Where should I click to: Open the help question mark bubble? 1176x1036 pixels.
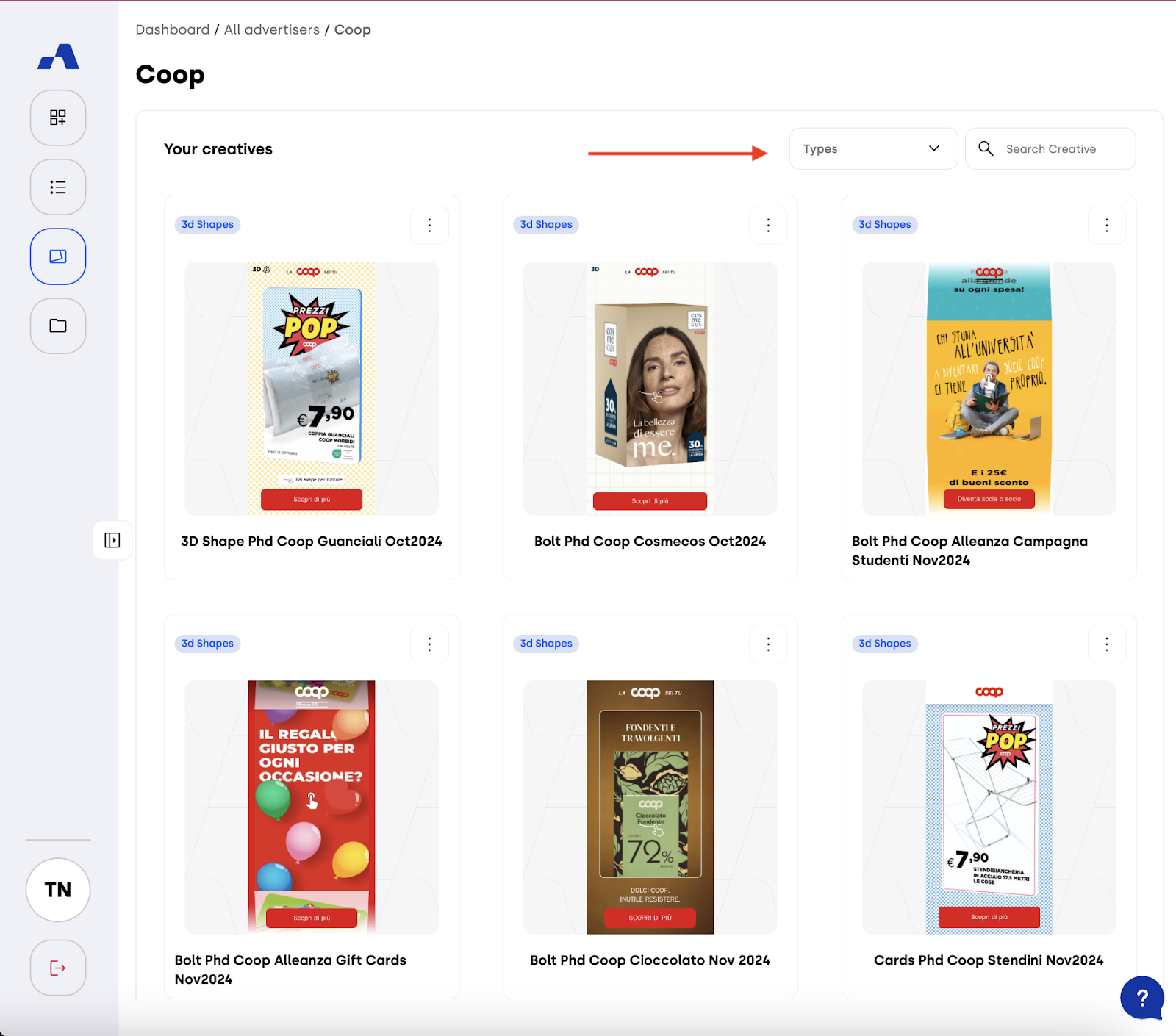pos(1142,998)
